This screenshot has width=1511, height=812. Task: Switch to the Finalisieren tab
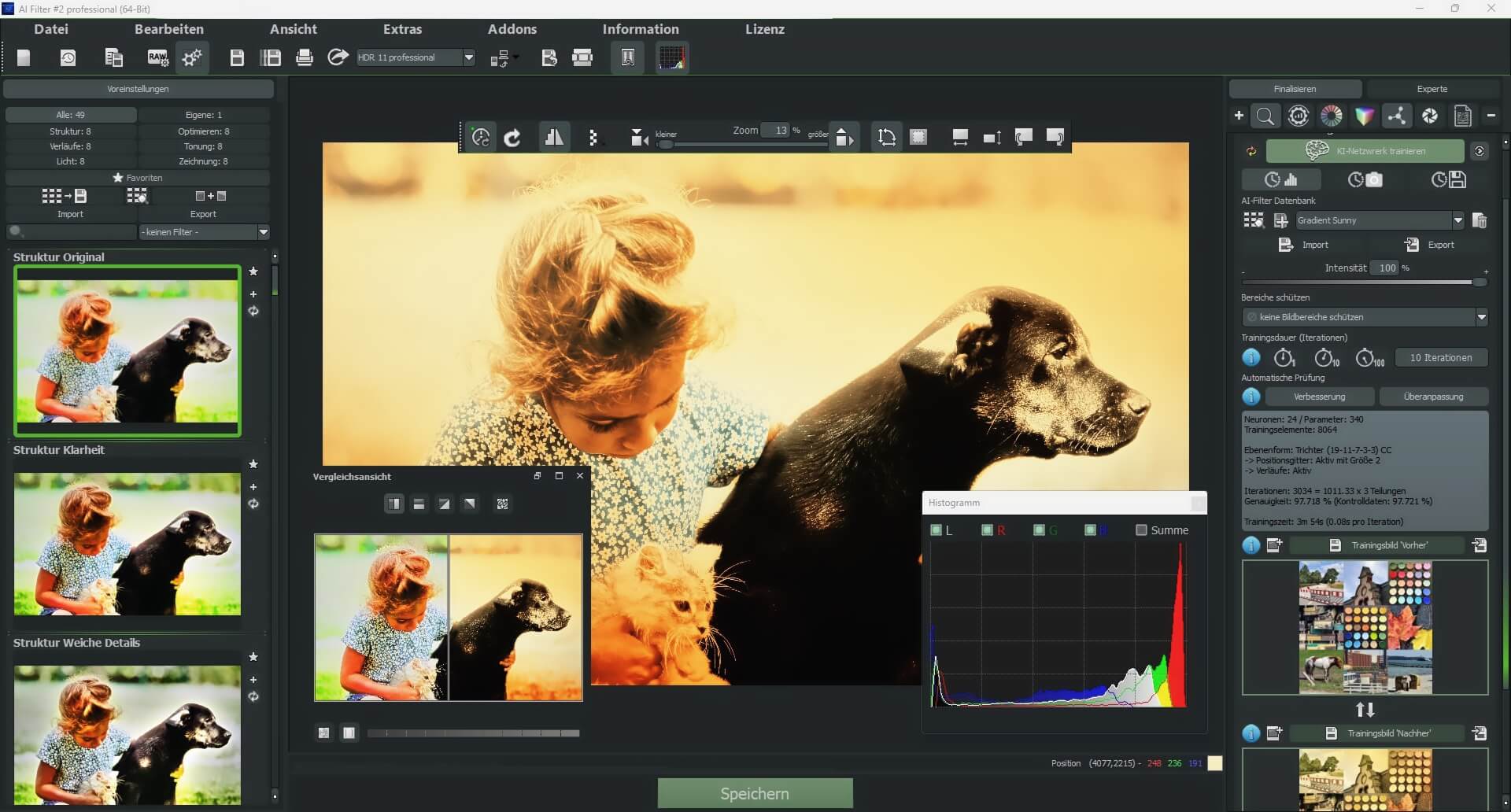(1295, 88)
